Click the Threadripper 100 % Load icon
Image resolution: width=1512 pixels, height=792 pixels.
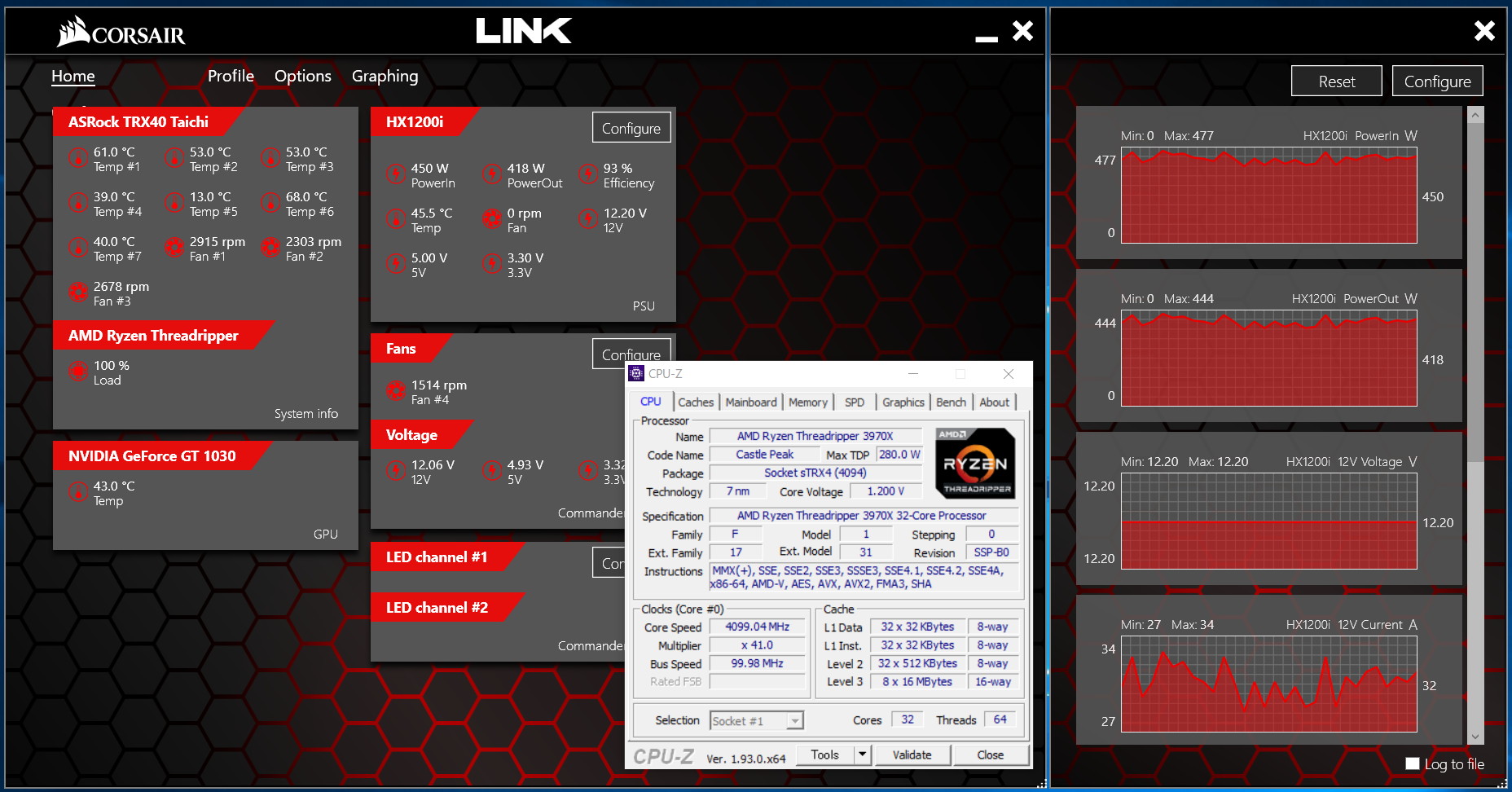click(x=78, y=372)
